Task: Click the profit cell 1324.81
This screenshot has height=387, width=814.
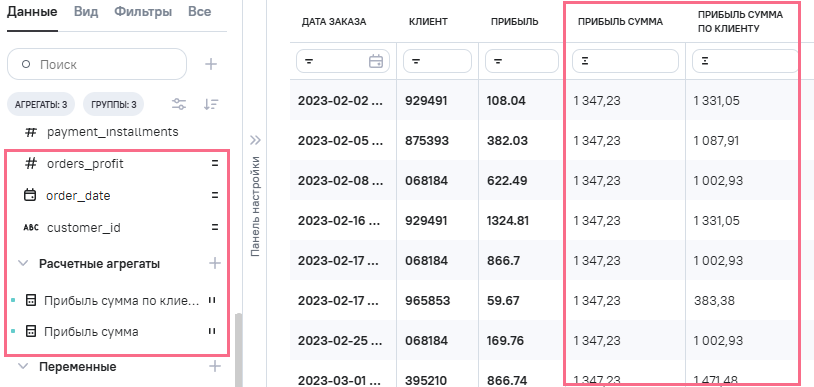Action: (508, 220)
